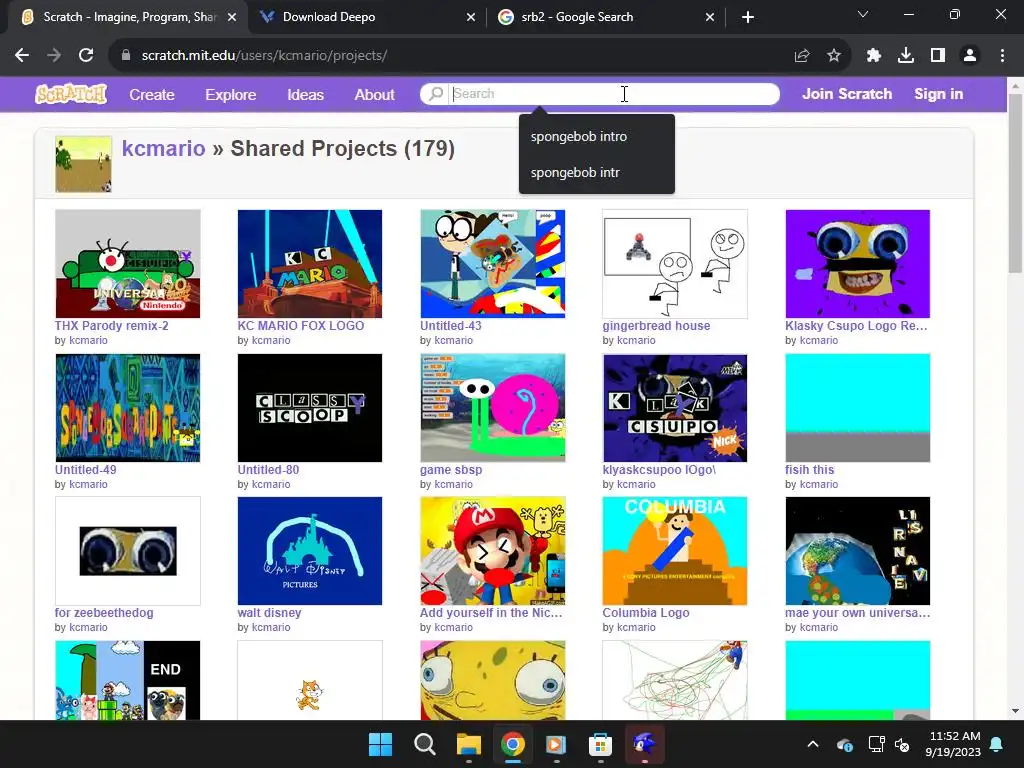Open THX Parody remix-2 project title
Screen dimensions: 1024x768
click(112, 325)
